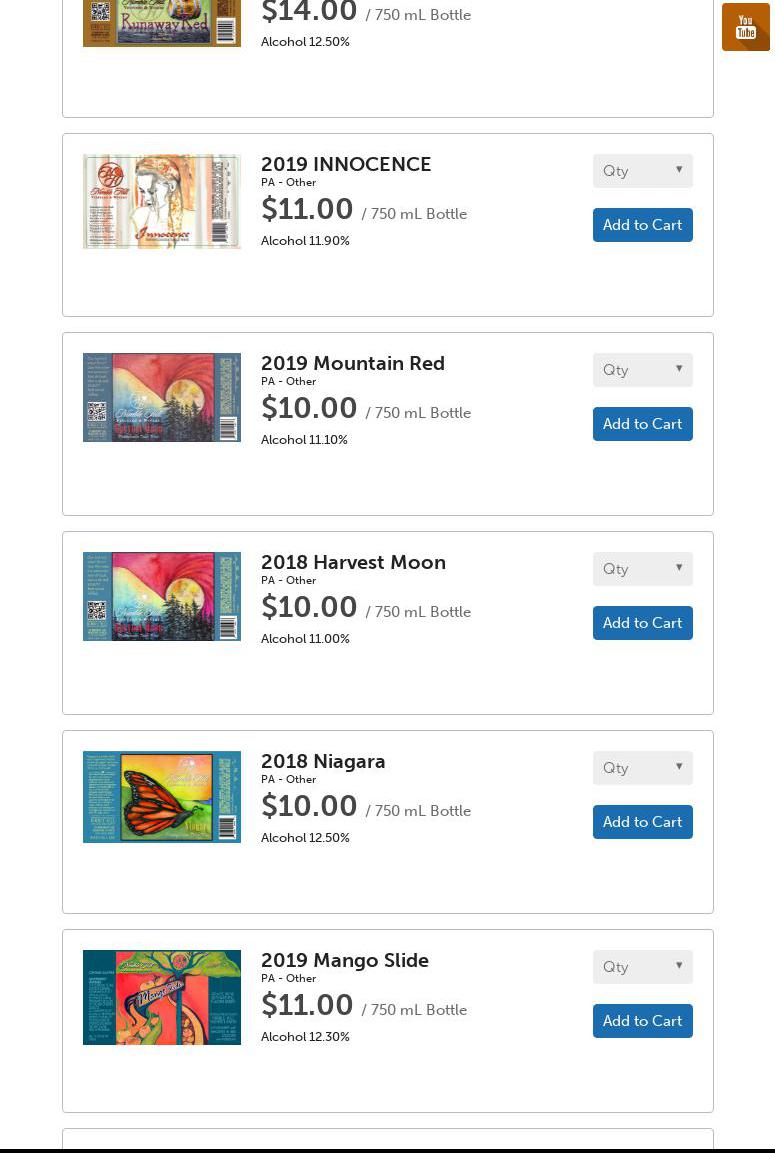Expand Qty selector for 2018 Harvest Moon
The height and width of the screenshot is (1153, 775).
click(x=642, y=569)
